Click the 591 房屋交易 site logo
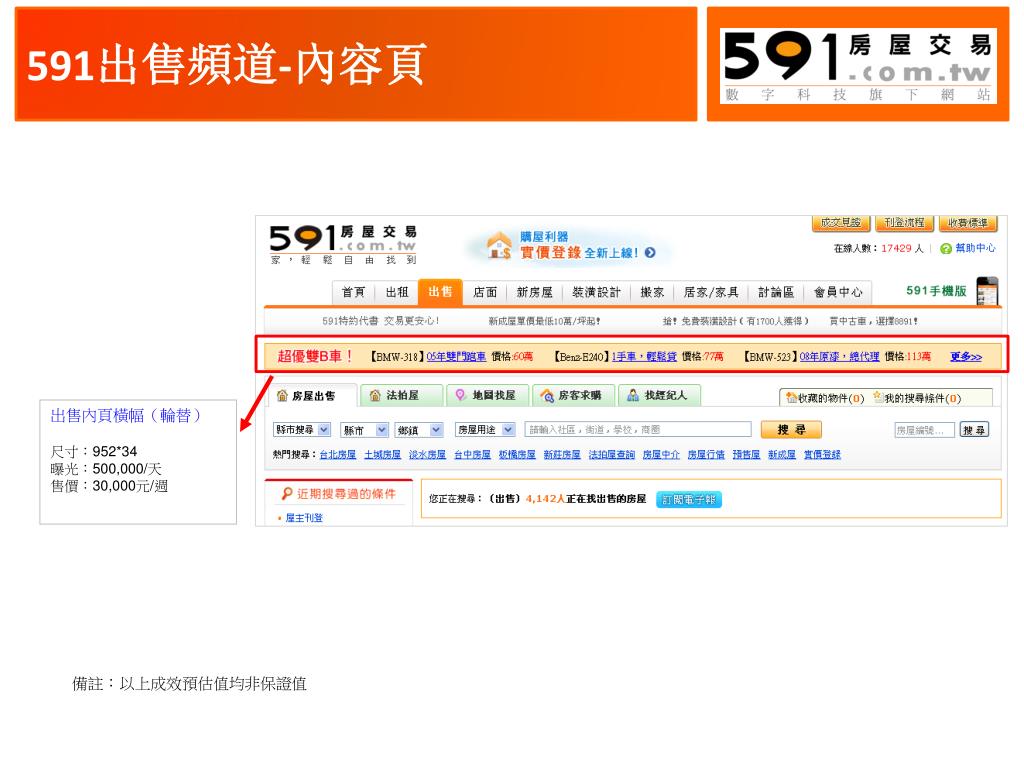Screen dimensions: 1024x768 pyautogui.click(x=344, y=244)
